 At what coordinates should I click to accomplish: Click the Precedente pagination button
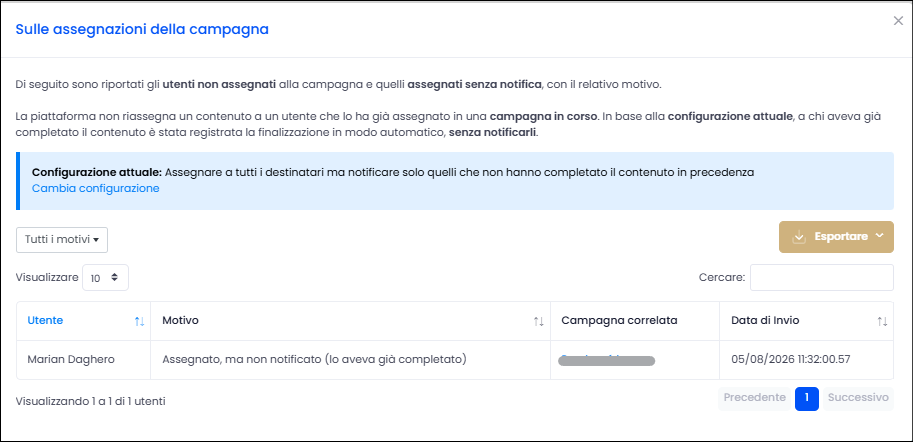click(754, 398)
